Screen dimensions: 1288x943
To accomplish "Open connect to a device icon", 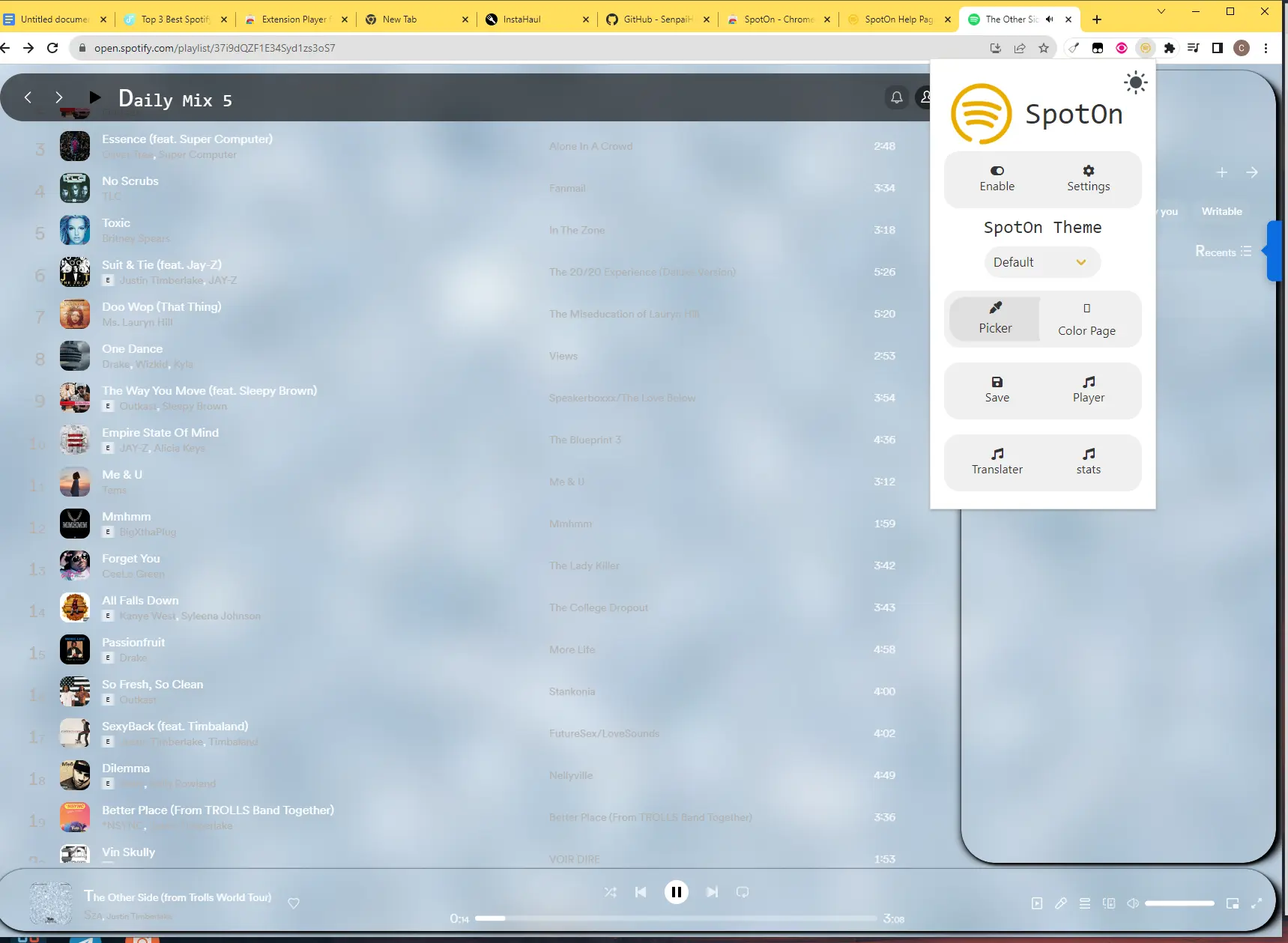I will click(1109, 903).
